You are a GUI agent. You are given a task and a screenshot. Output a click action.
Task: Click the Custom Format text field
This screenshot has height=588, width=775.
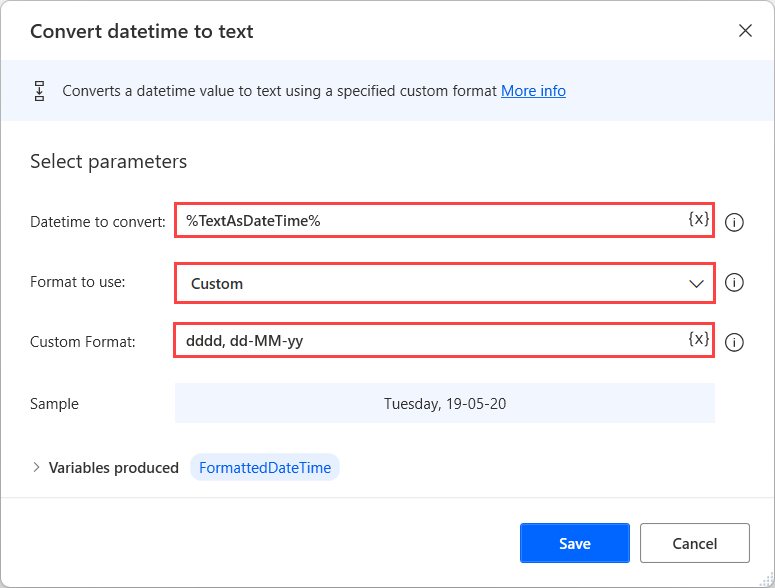coord(430,341)
